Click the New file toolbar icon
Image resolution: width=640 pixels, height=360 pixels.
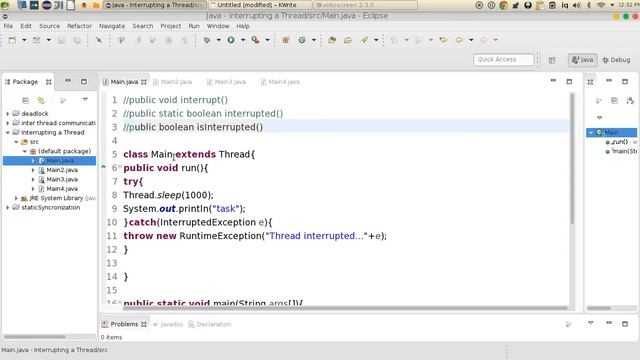12,40
